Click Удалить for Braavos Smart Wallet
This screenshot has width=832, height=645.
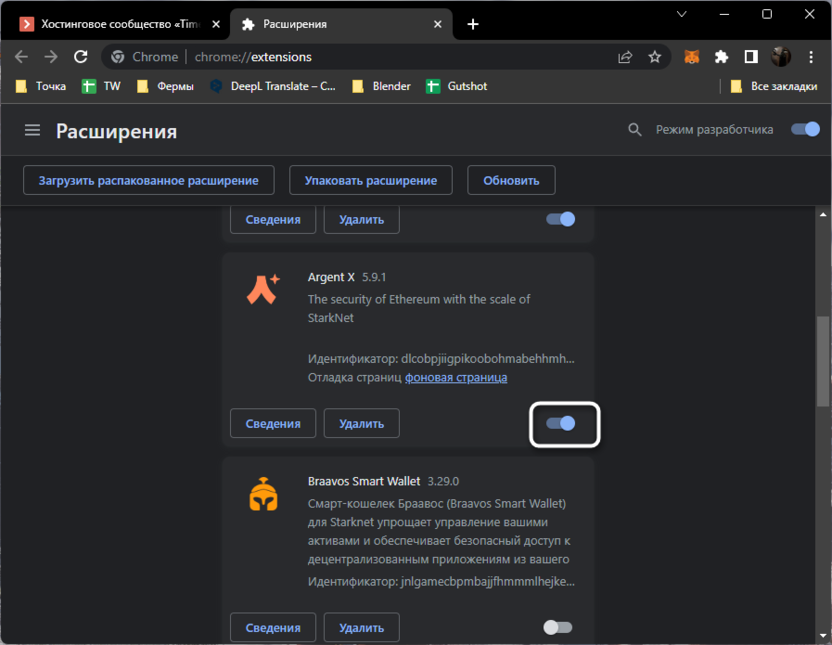tap(361, 627)
